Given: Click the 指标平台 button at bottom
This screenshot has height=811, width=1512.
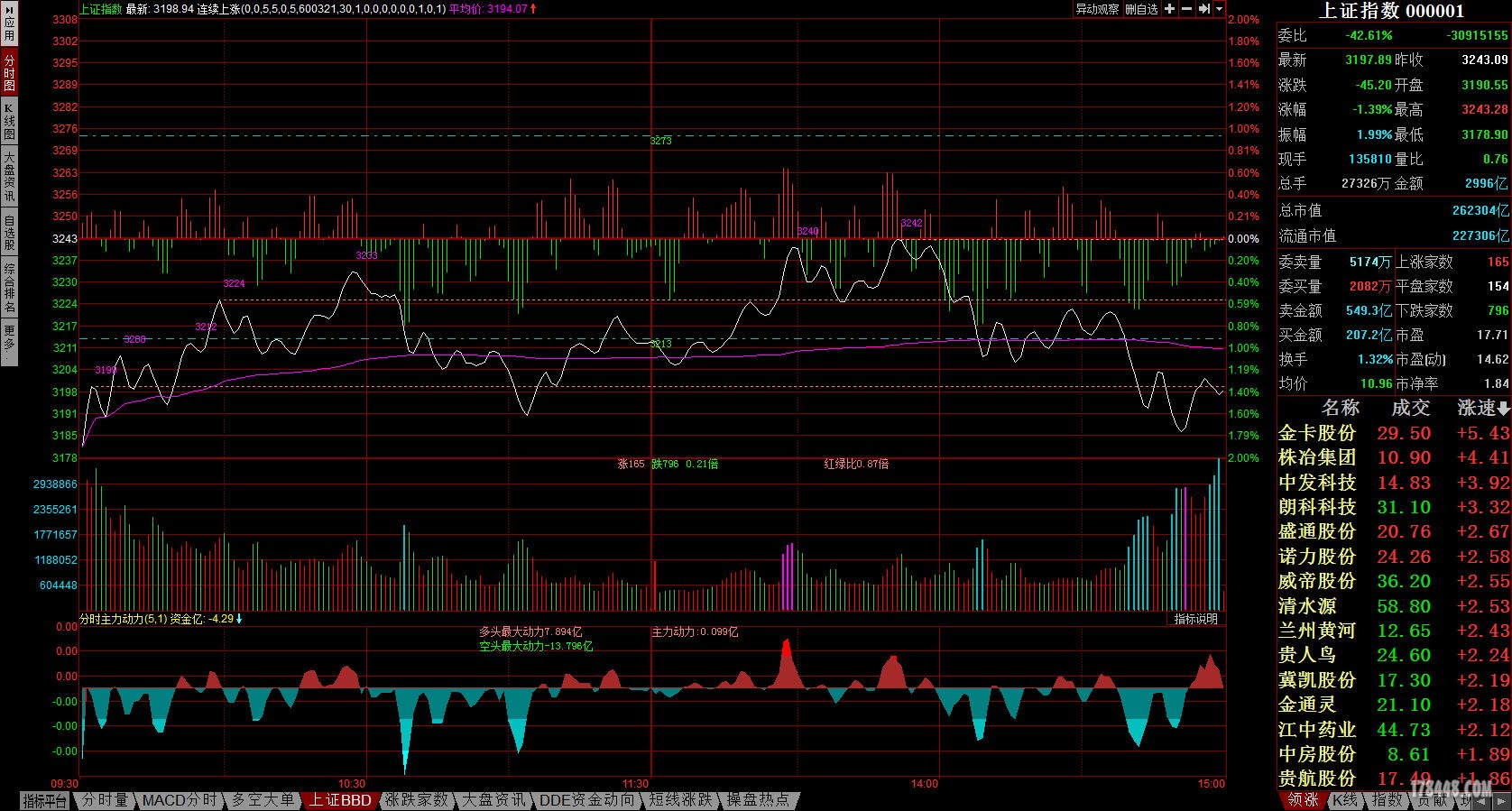Looking at the screenshot, I should 45,800.
